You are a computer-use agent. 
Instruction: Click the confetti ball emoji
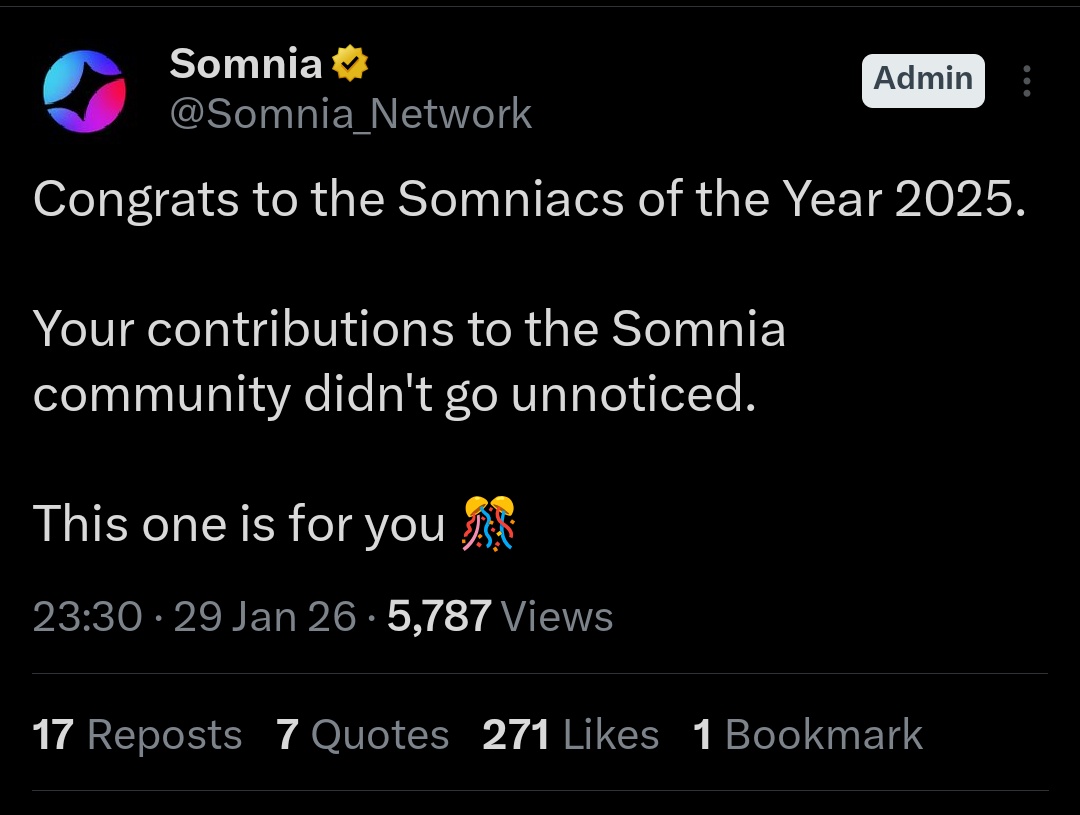488,523
